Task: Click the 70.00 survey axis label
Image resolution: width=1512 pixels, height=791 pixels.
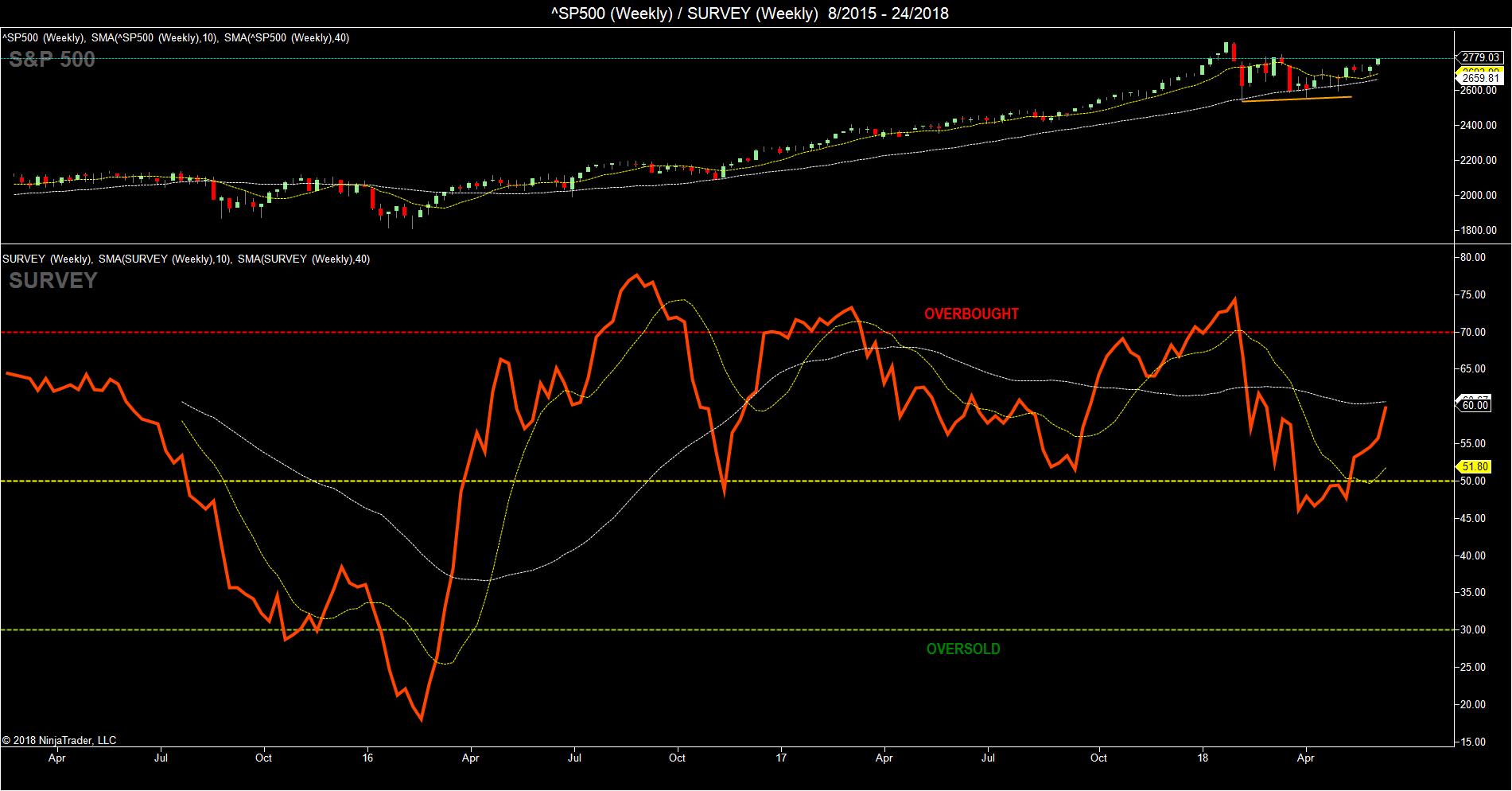Action: pyautogui.click(x=1473, y=332)
